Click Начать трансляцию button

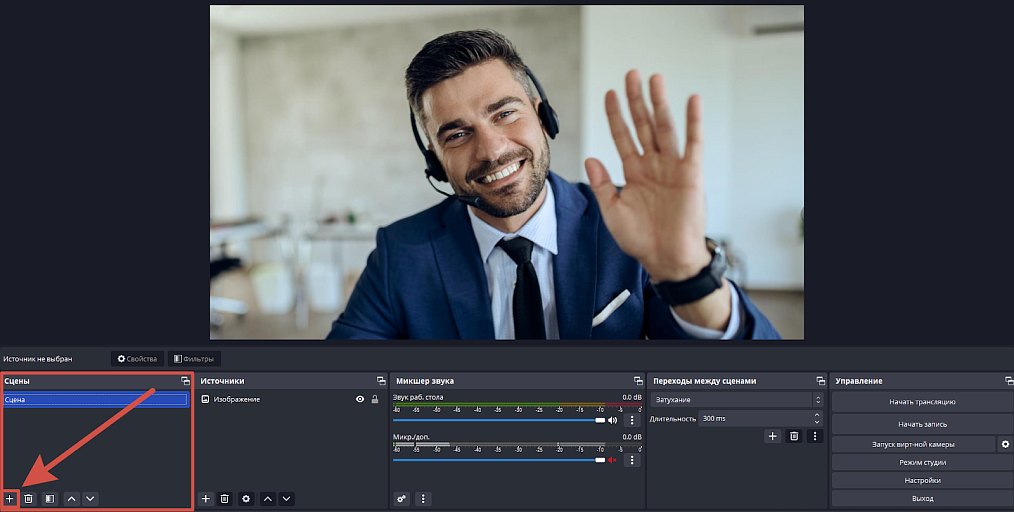[x=922, y=401]
